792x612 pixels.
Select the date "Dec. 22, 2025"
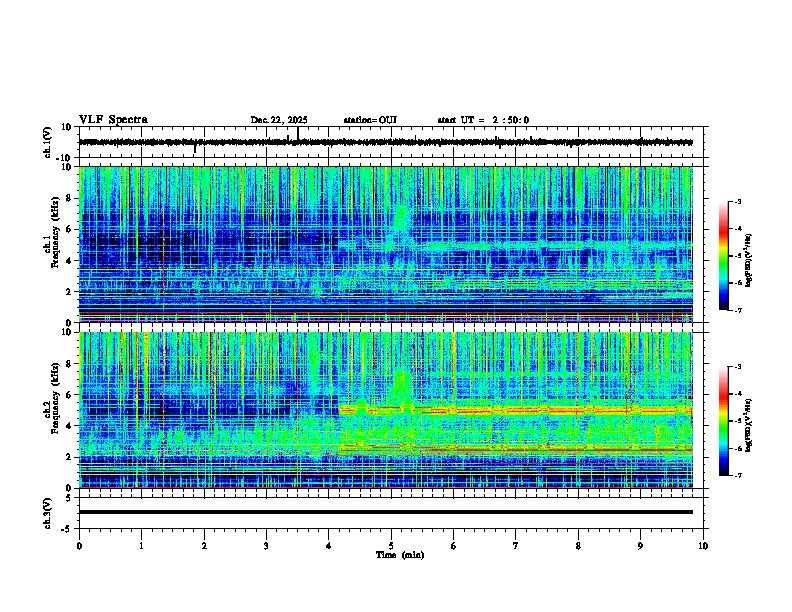pos(279,120)
